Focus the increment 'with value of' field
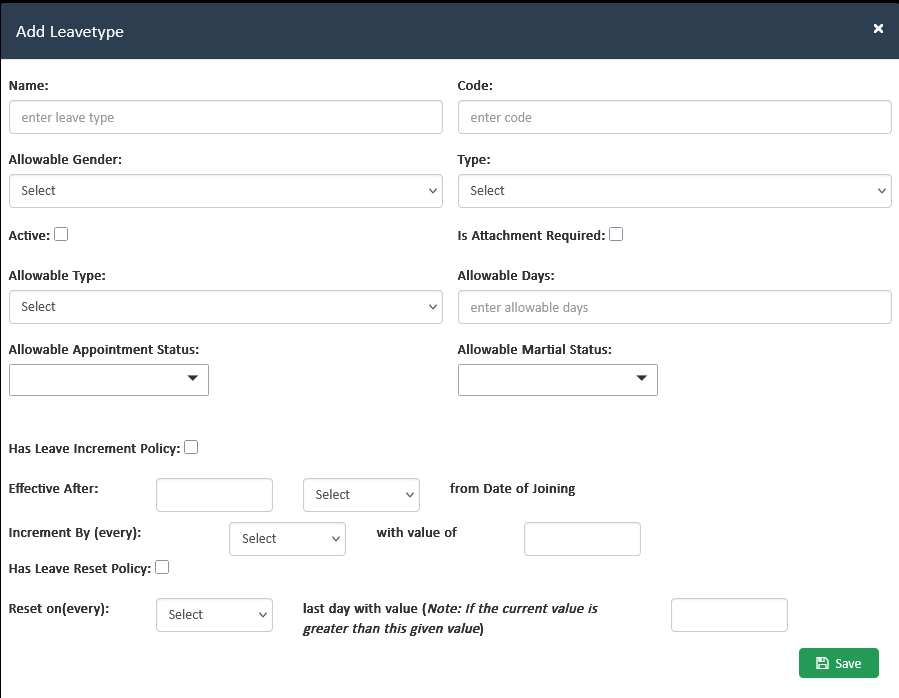 582,539
